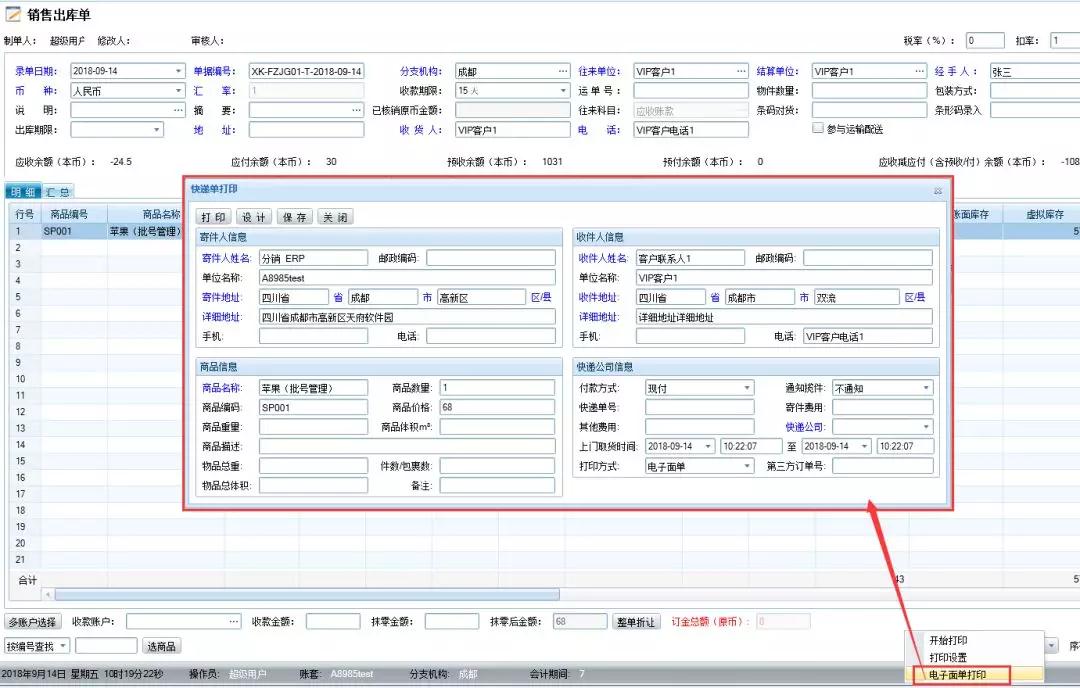This screenshot has width=1080, height=688.
Task: Click the 销售出库单 title icon
Action: (x=12, y=14)
